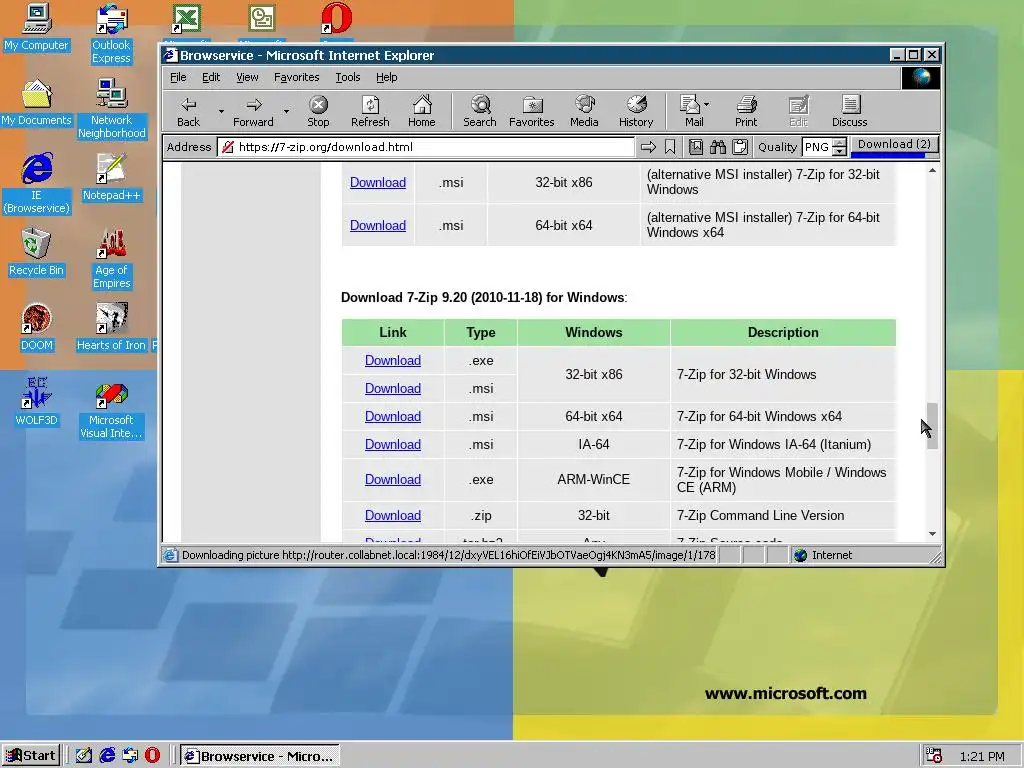Open the View menu

point(247,77)
